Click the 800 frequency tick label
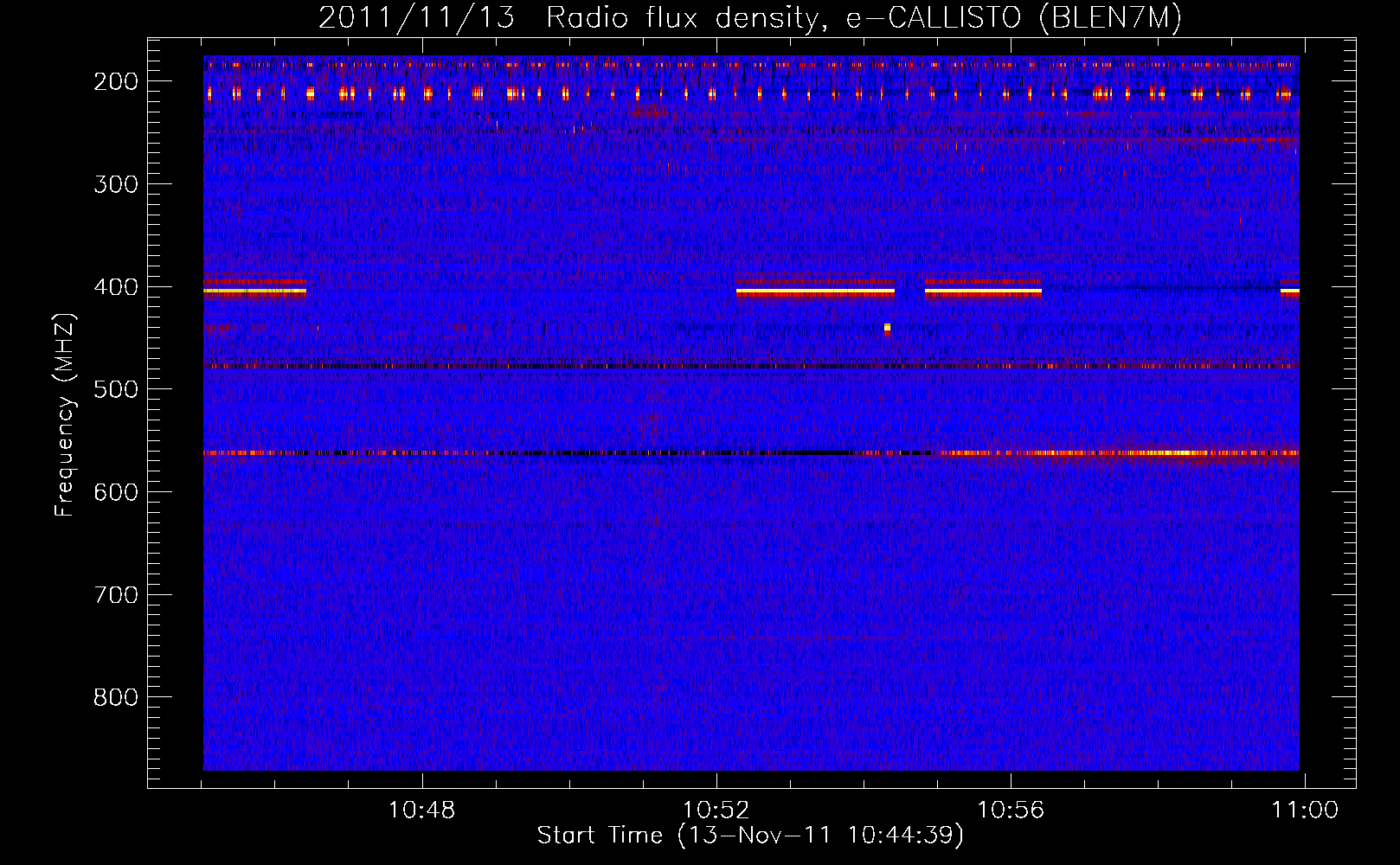This screenshot has height=865, width=1400. coord(116,697)
